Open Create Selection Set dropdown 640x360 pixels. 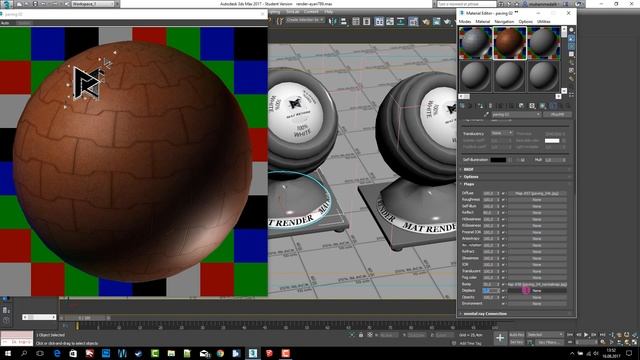pyautogui.click(x=305, y=20)
